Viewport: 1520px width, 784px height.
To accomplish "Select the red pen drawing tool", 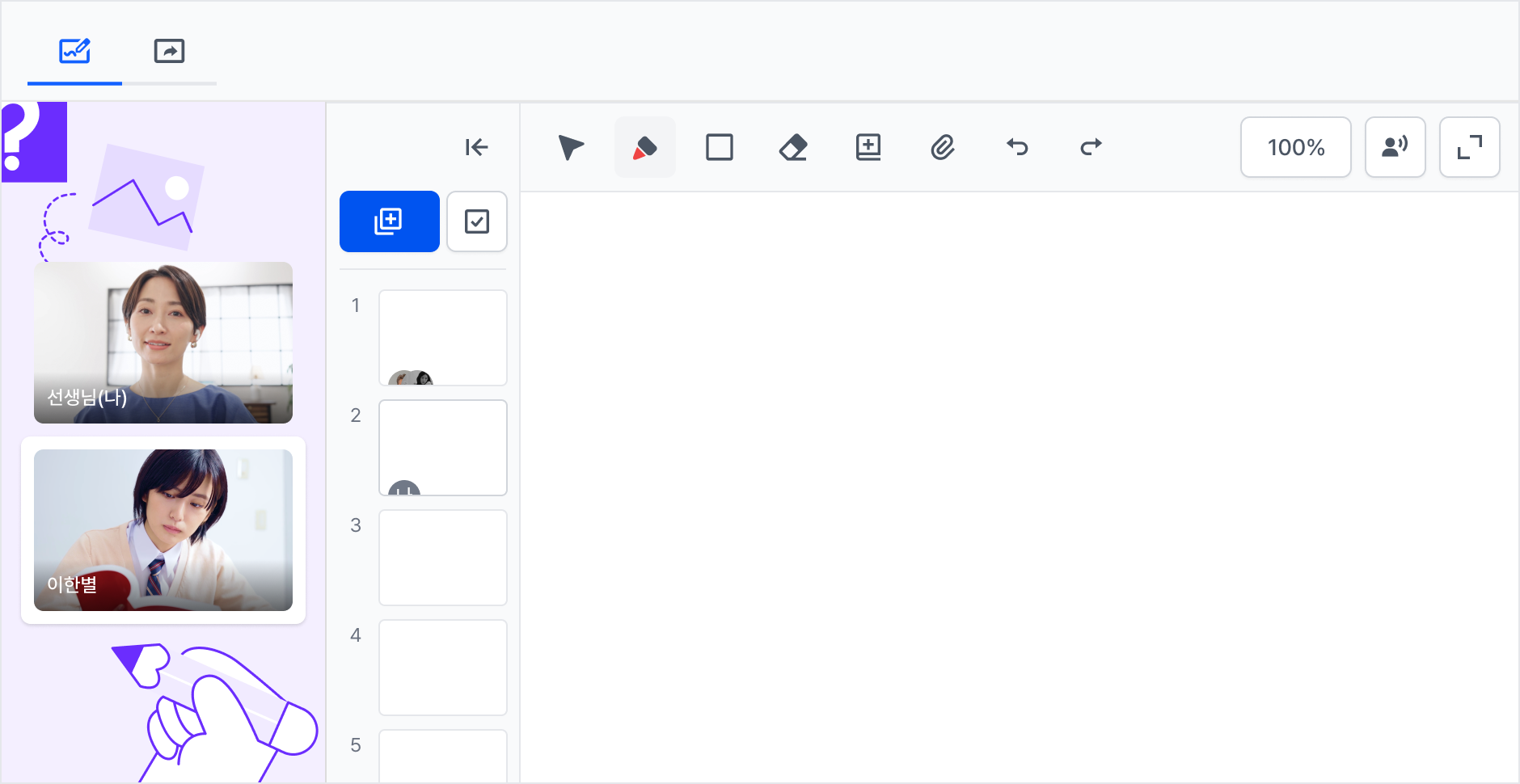I will click(645, 147).
